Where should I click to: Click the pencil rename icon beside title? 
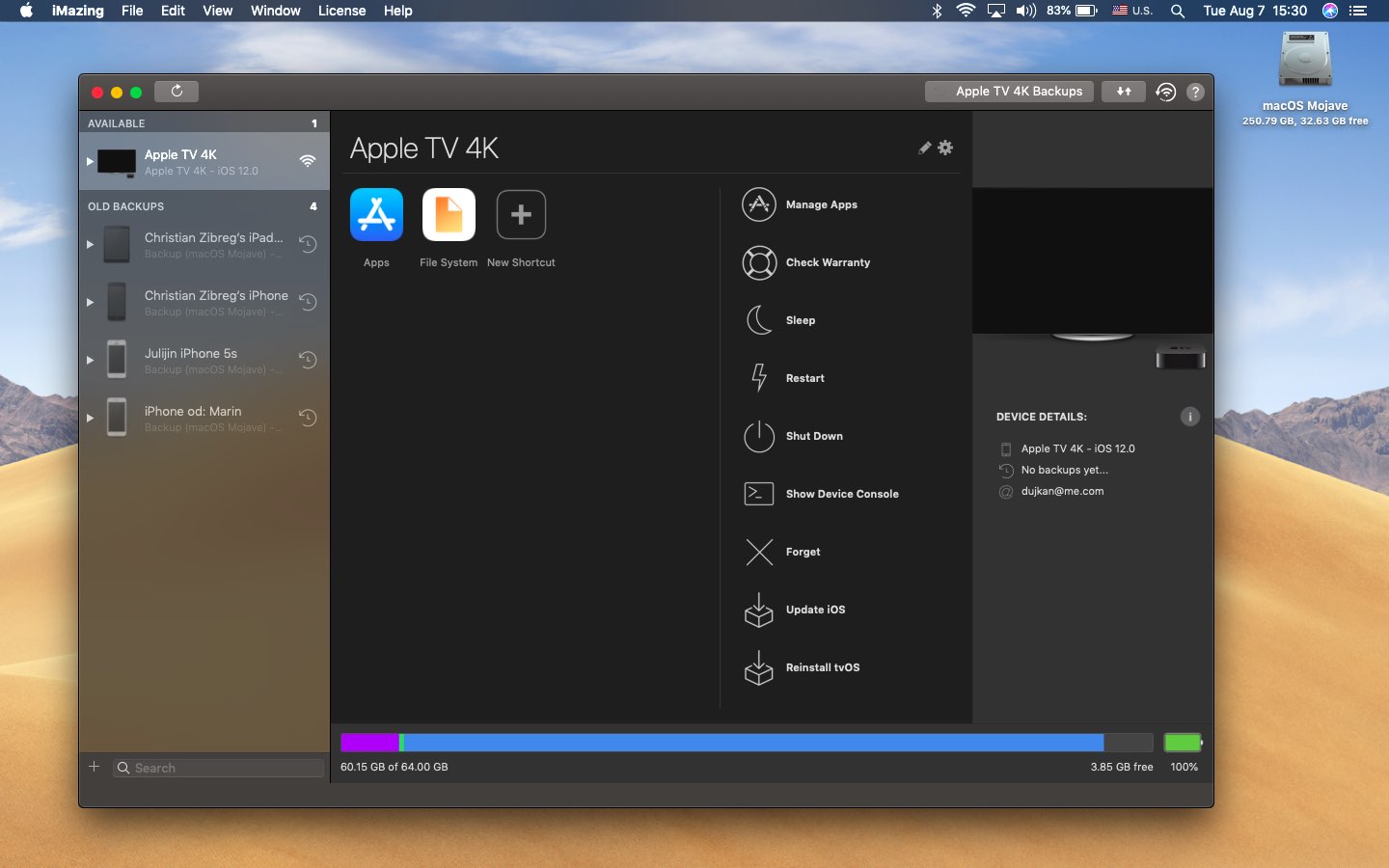924,148
